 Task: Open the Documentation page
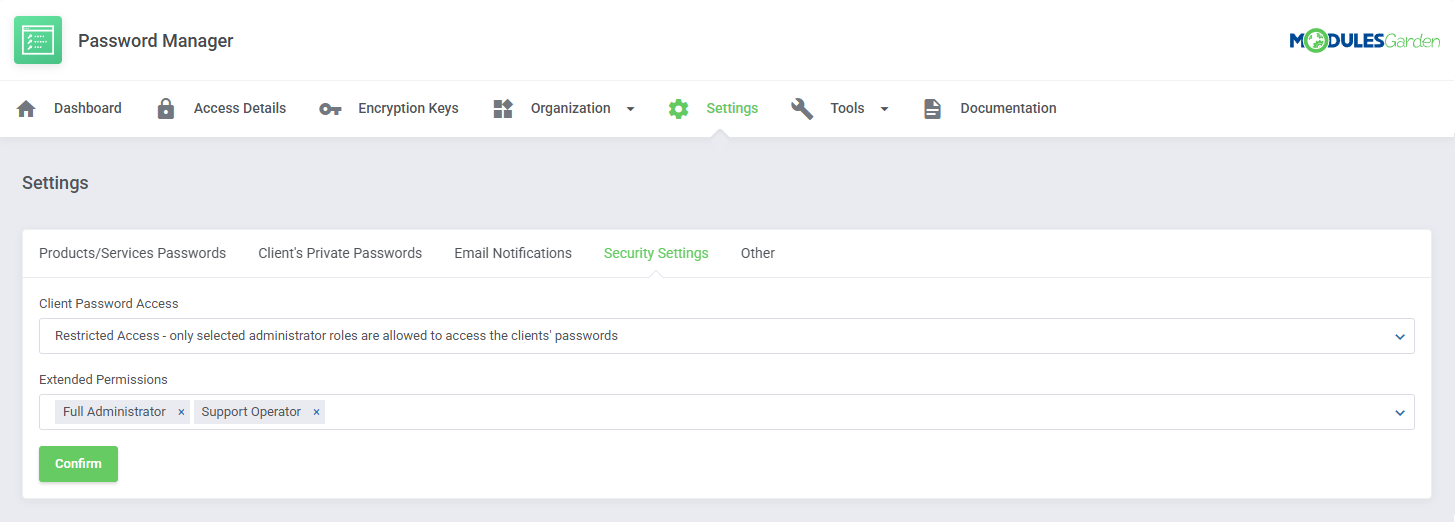(x=1008, y=108)
